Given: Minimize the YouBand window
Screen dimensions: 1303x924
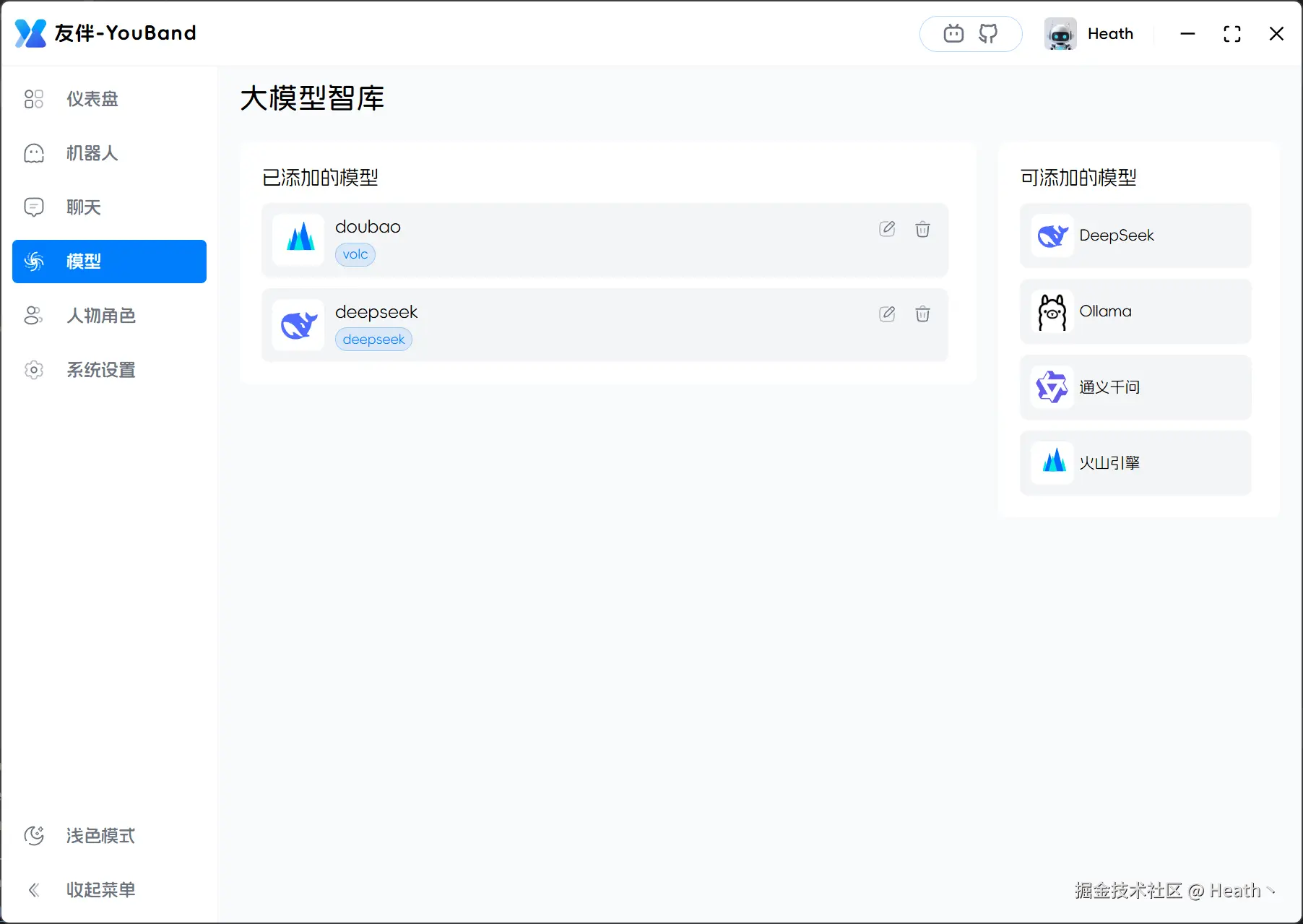Looking at the screenshot, I should [1187, 34].
